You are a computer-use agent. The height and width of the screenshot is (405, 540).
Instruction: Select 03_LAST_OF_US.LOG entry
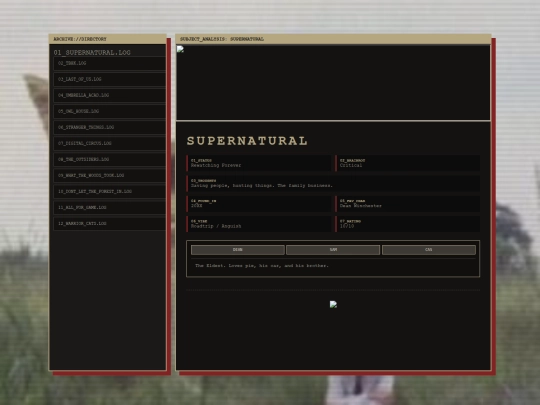[110, 79]
